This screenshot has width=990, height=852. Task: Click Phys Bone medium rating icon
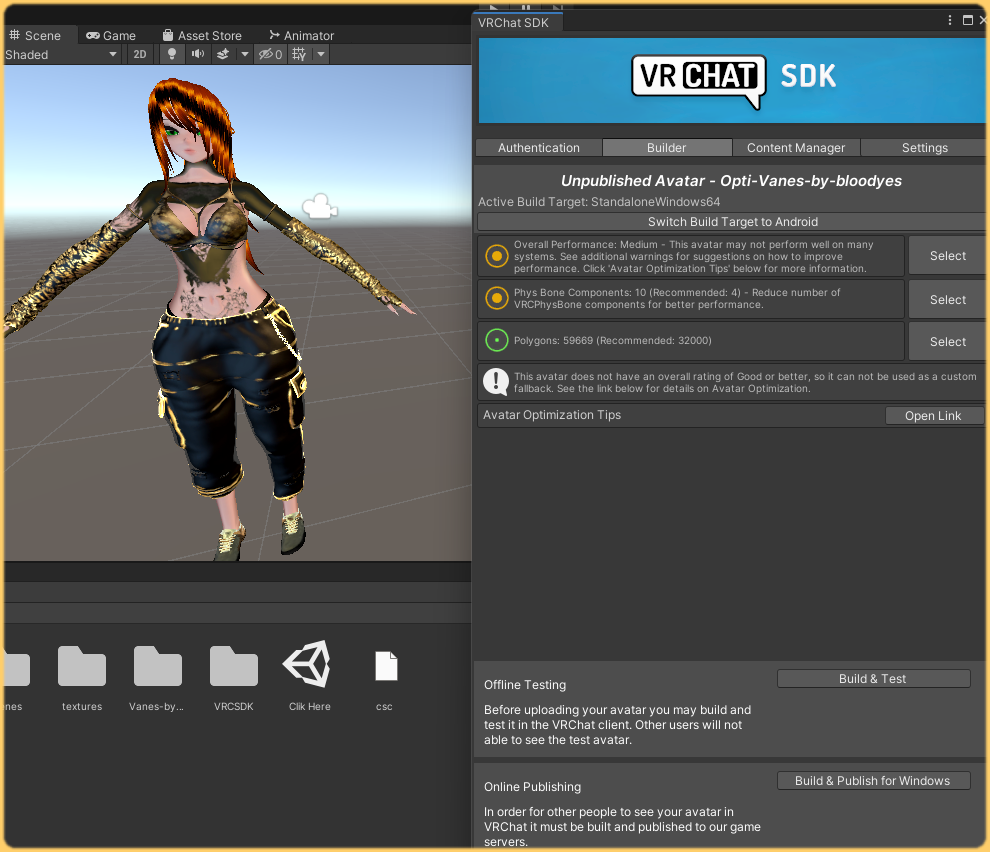[497, 298]
